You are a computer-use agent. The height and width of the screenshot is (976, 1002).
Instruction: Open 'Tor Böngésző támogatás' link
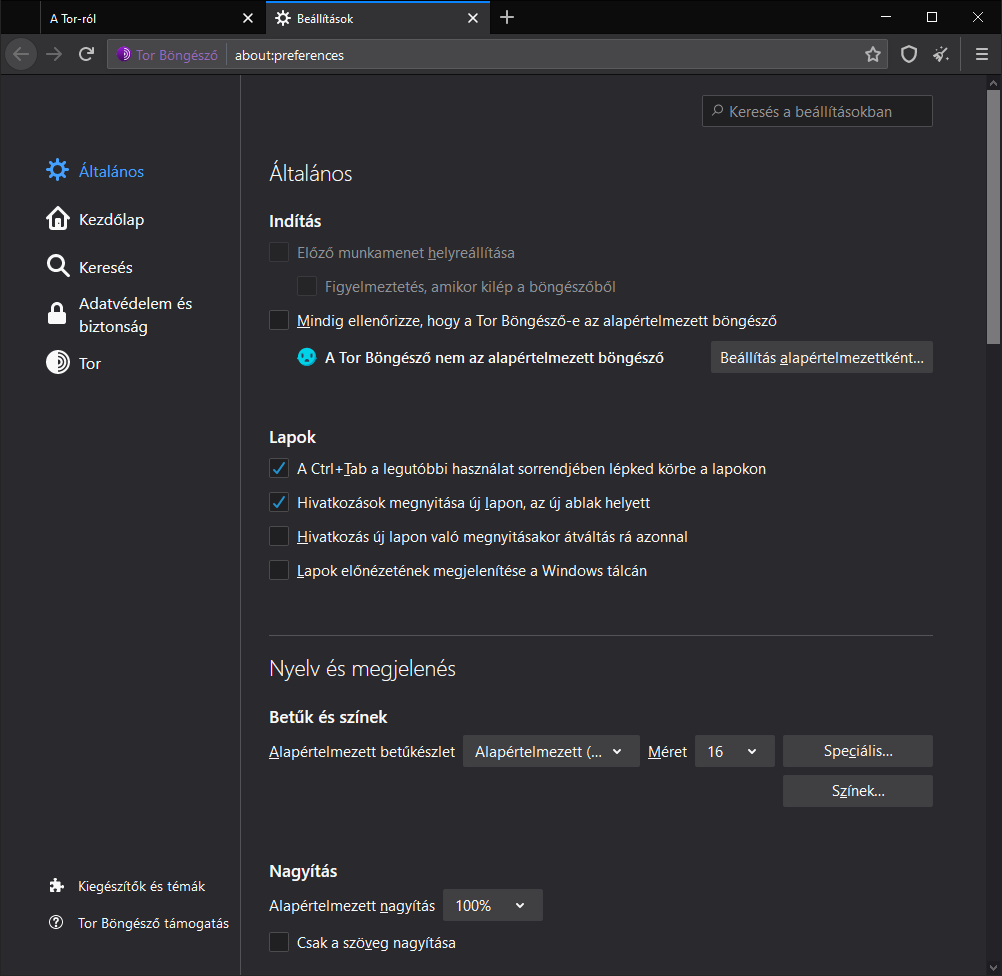pyautogui.click(x=153, y=923)
